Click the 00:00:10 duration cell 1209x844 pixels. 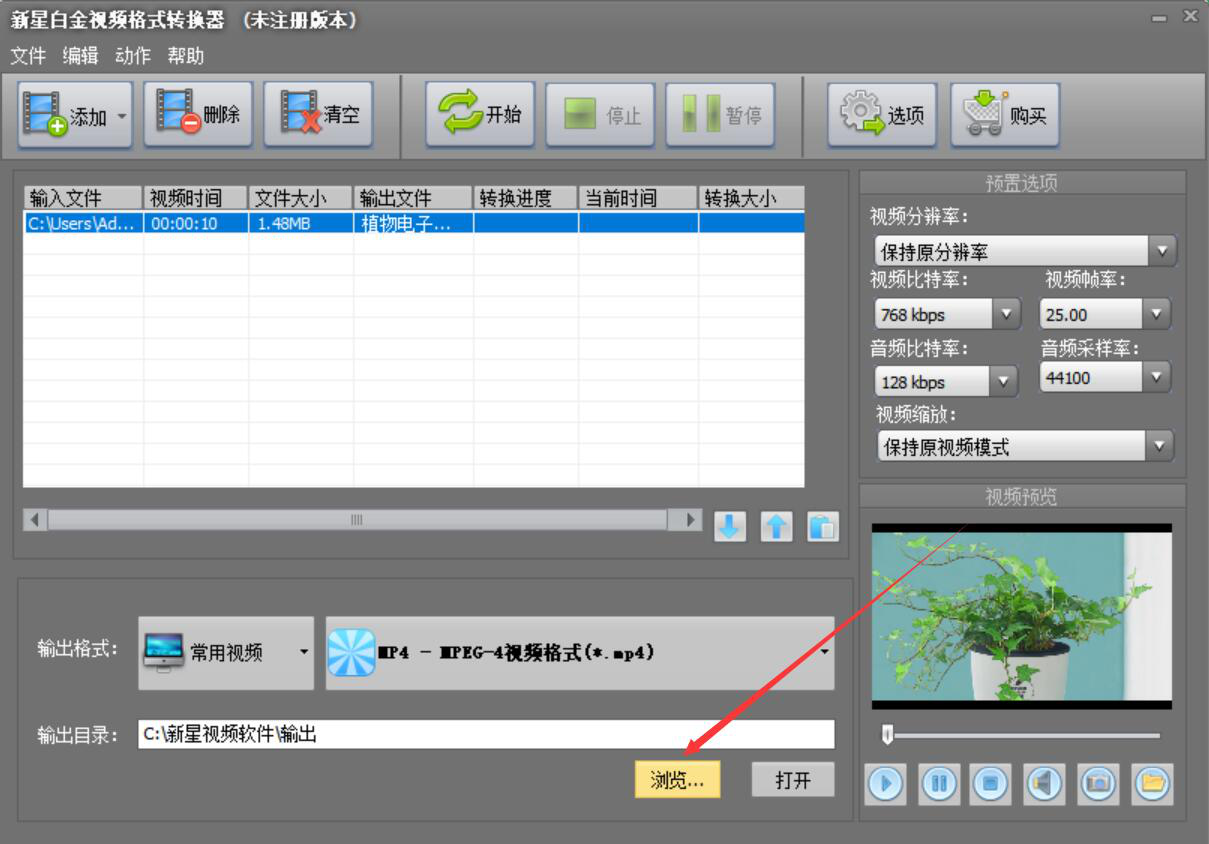[x=196, y=223]
